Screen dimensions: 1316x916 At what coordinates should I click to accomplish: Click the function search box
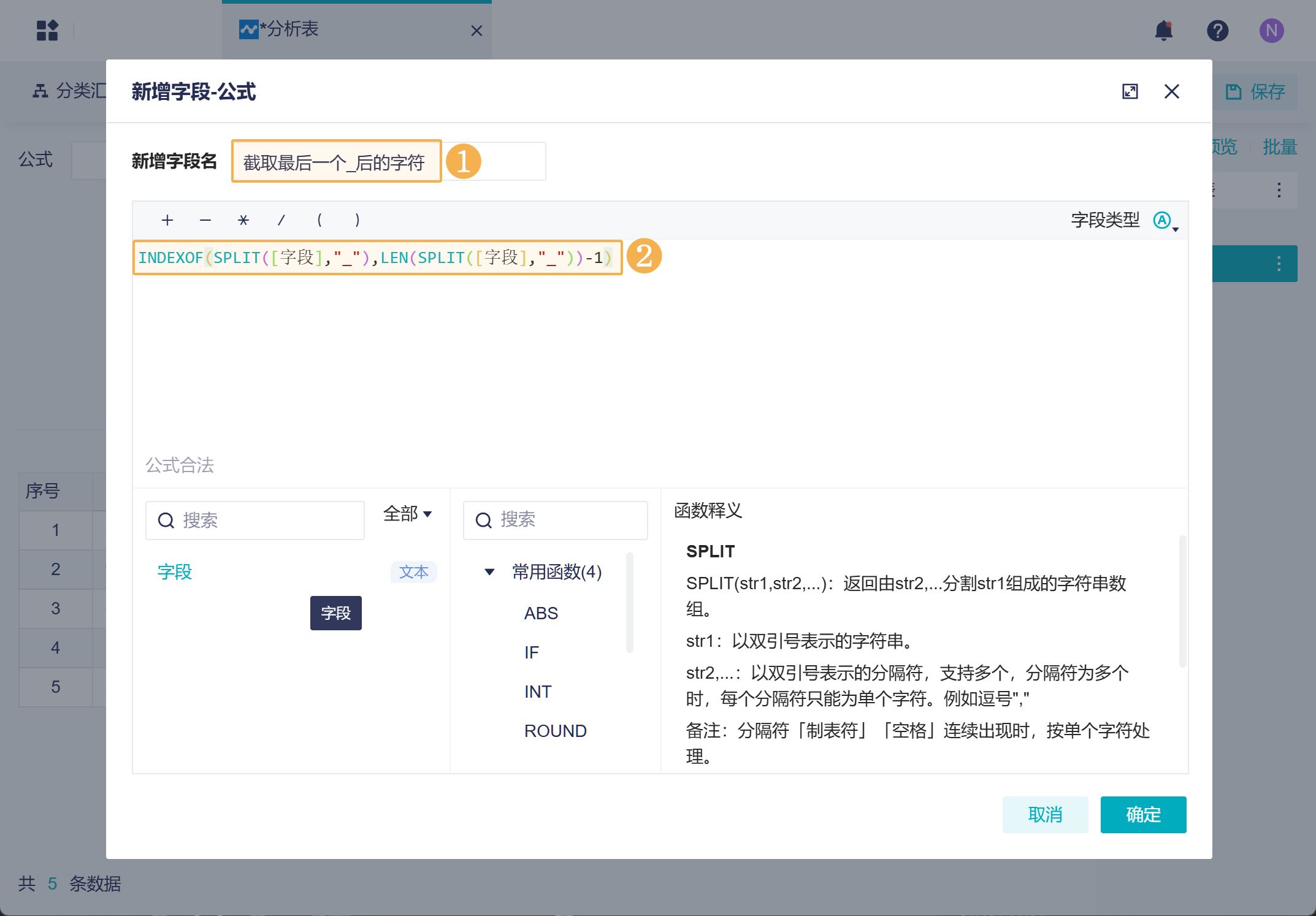point(556,520)
